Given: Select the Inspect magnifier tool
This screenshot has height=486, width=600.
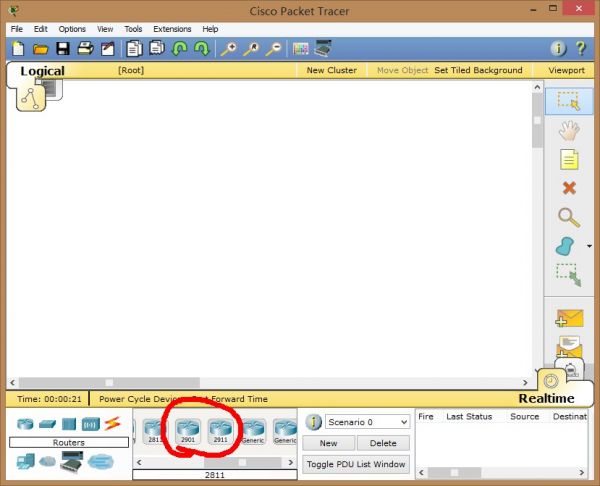Looking at the screenshot, I should tap(569, 217).
